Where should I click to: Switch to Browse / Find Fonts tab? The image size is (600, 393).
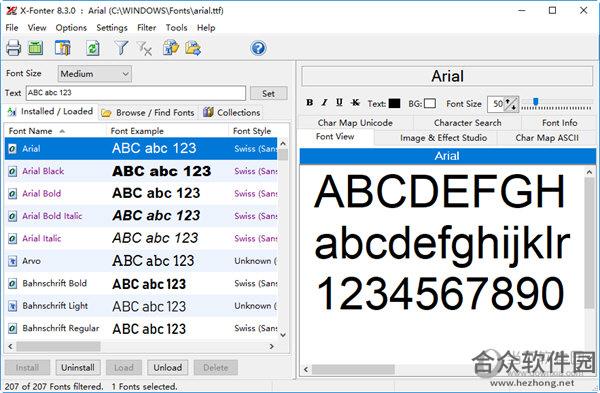pyautogui.click(x=148, y=113)
